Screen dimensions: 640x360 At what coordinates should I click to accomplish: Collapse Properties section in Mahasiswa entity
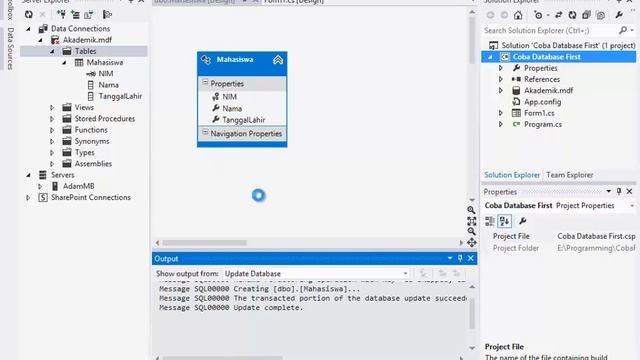205,83
